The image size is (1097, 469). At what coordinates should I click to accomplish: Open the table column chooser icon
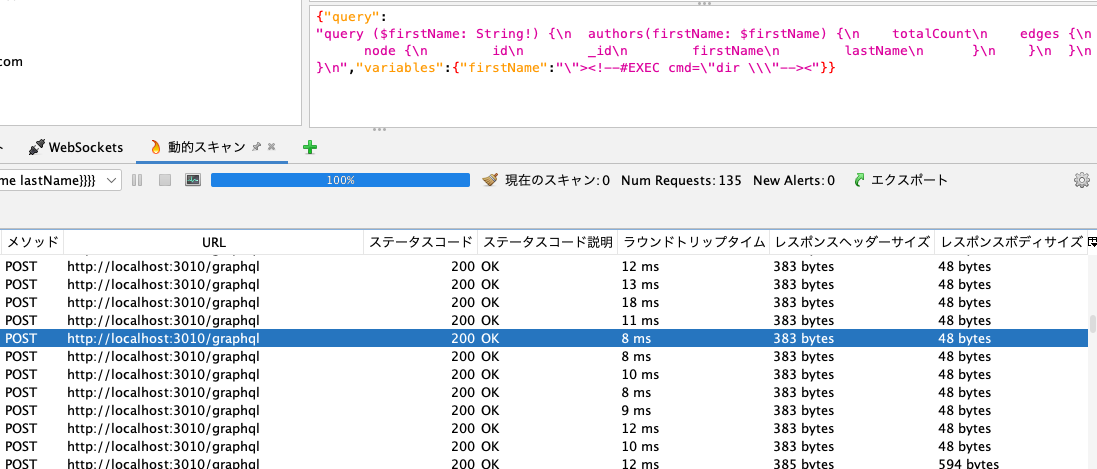[x=1092, y=243]
